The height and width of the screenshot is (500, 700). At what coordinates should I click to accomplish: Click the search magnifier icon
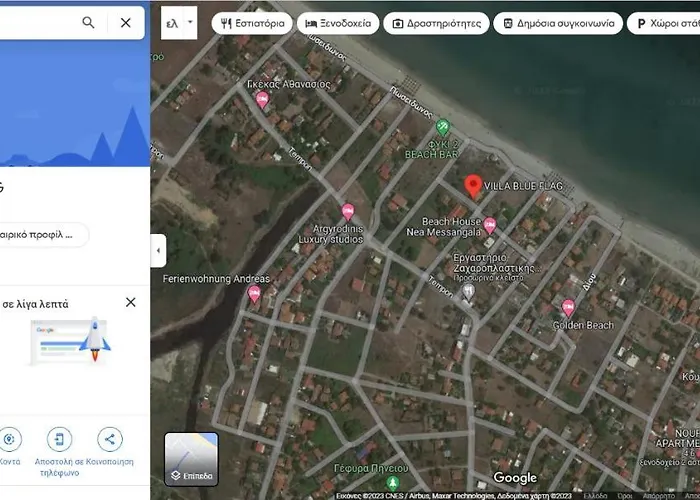[x=89, y=23]
